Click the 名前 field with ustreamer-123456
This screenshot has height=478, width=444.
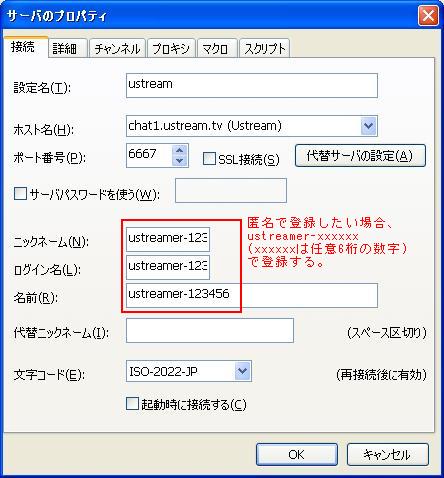tap(252, 295)
